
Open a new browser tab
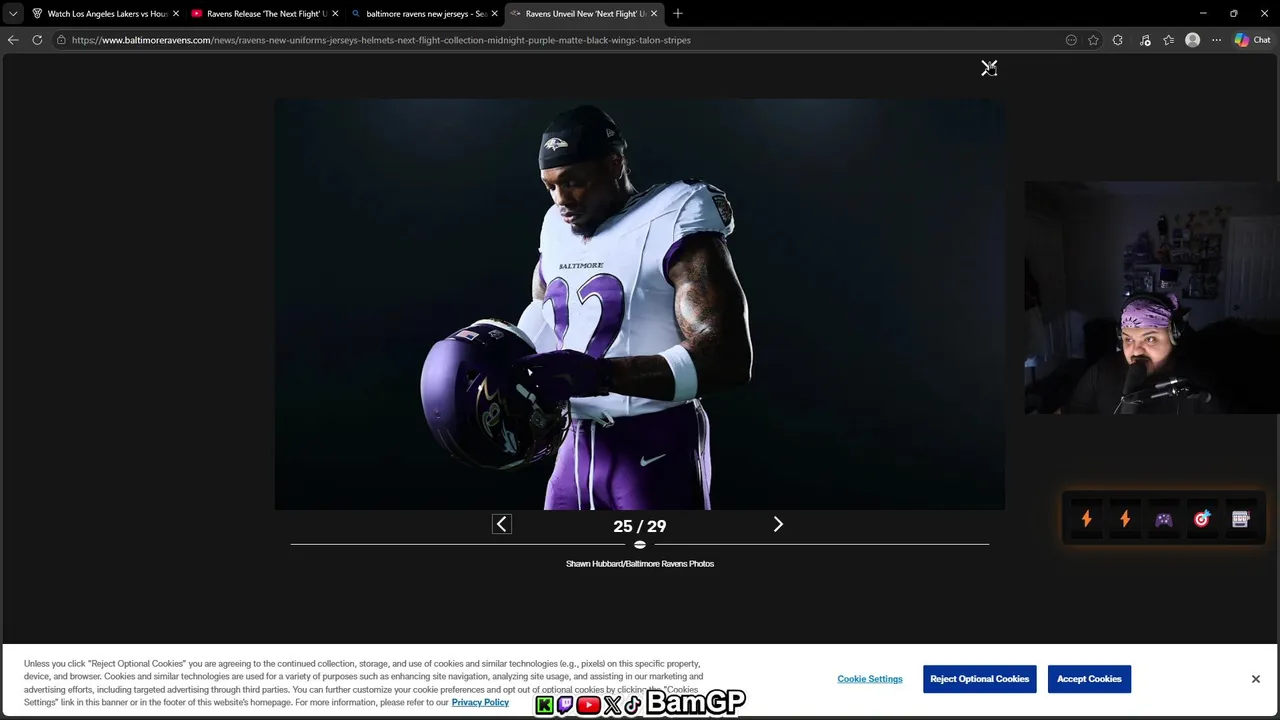678,14
